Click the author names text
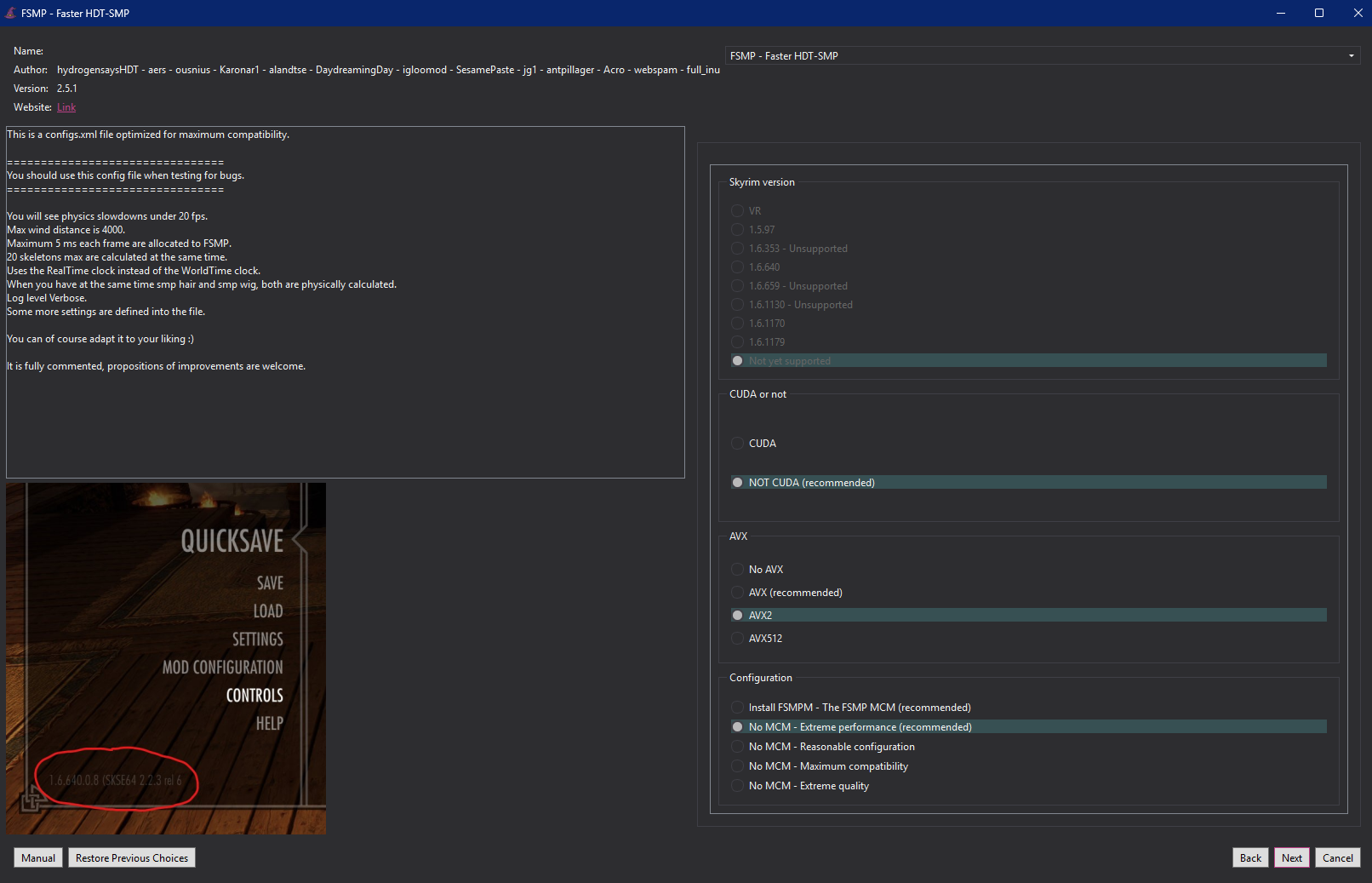The width and height of the screenshot is (1372, 883). pos(388,70)
